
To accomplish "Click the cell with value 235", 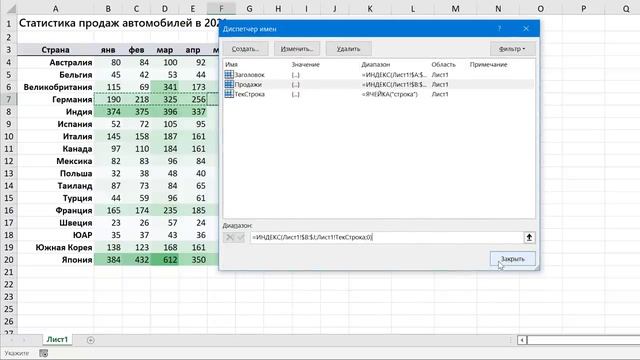I will 164,211.
